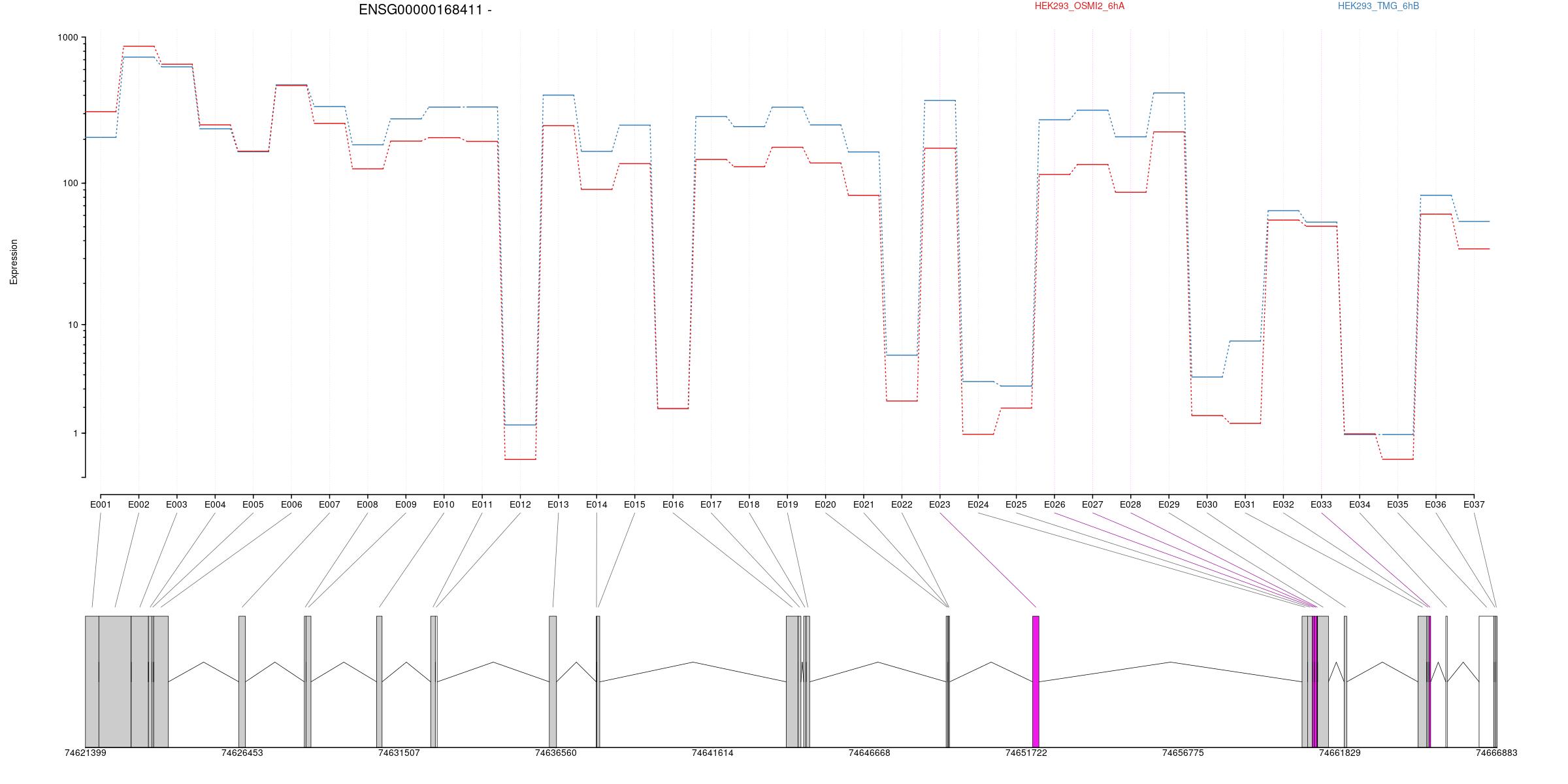Click exon label E035
1568x784 pixels.
click(x=1397, y=504)
